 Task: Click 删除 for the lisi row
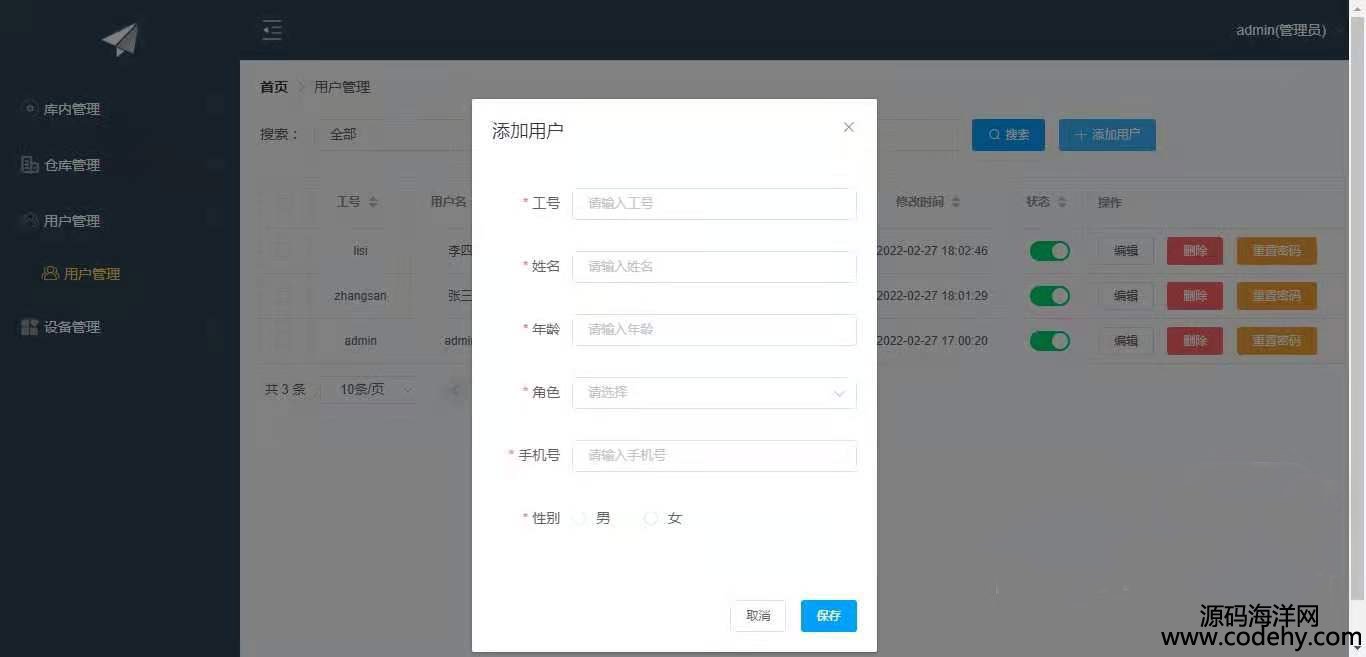click(x=1195, y=251)
